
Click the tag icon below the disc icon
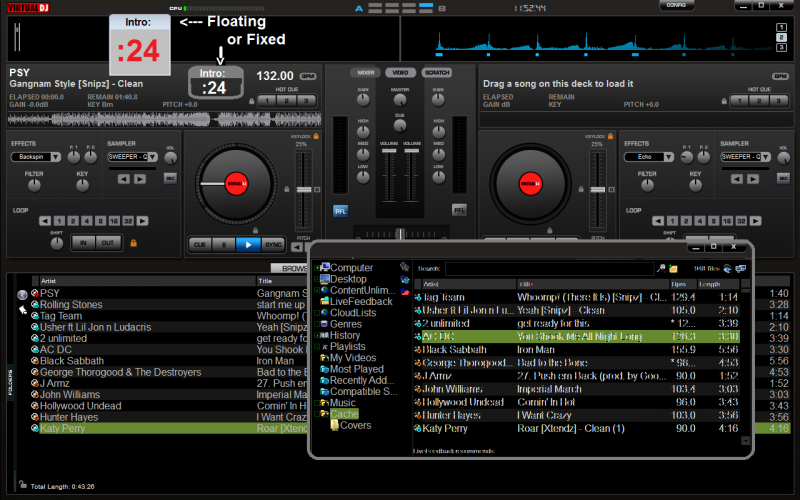tap(23, 309)
